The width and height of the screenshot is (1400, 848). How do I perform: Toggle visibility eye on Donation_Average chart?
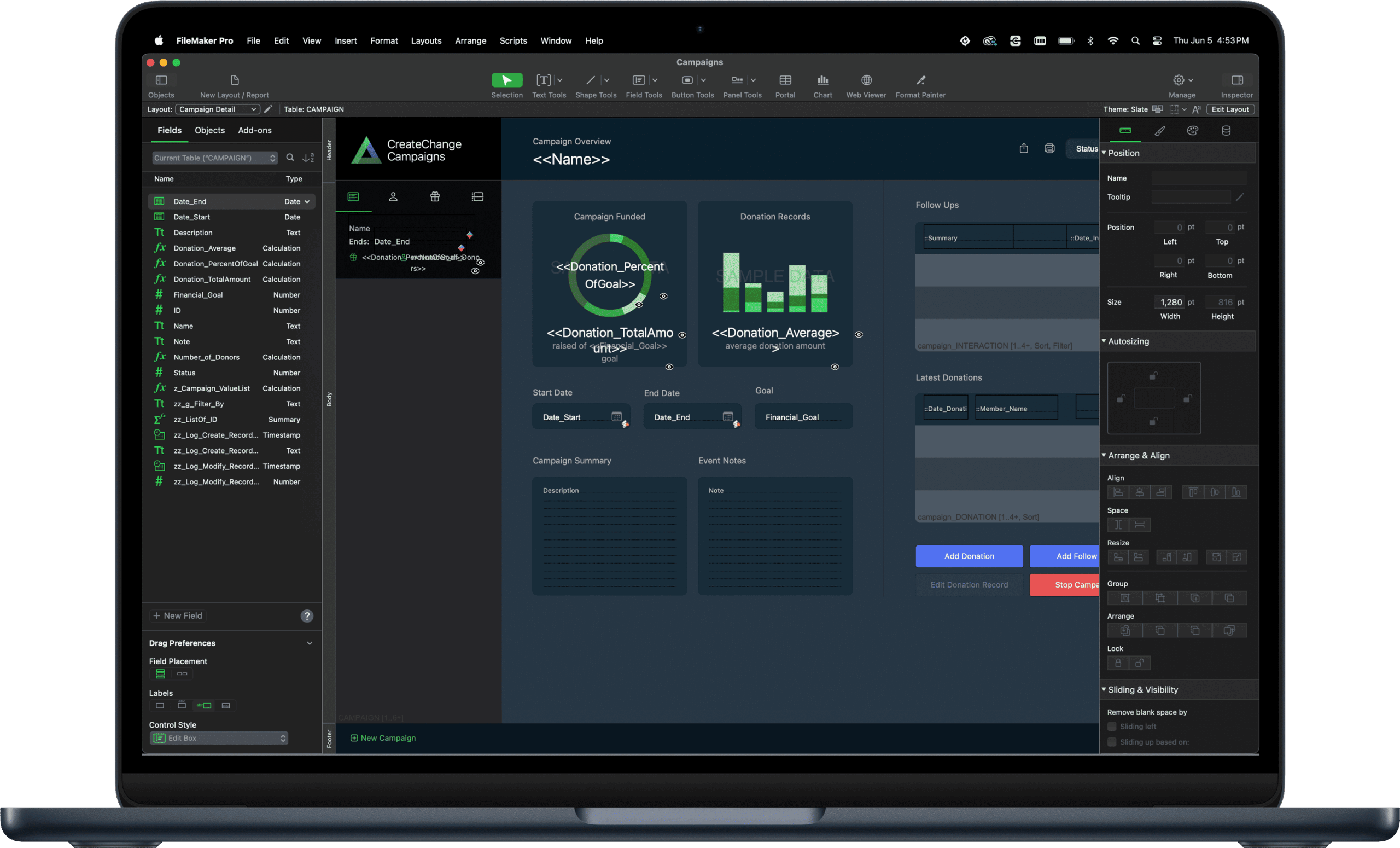(x=859, y=334)
